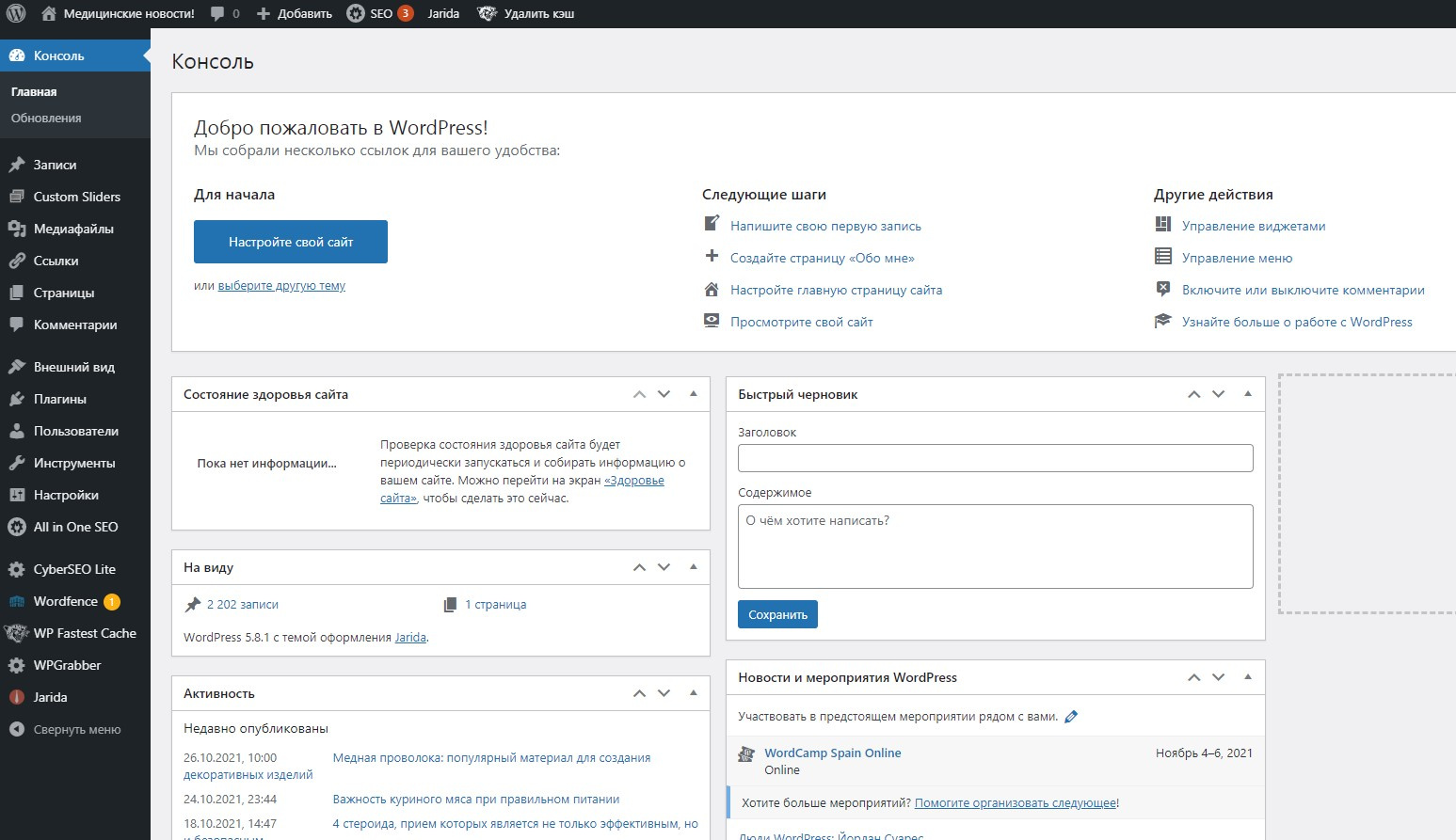
Task: Click the Настройки sliders icon in sidebar
Action: [x=17, y=495]
